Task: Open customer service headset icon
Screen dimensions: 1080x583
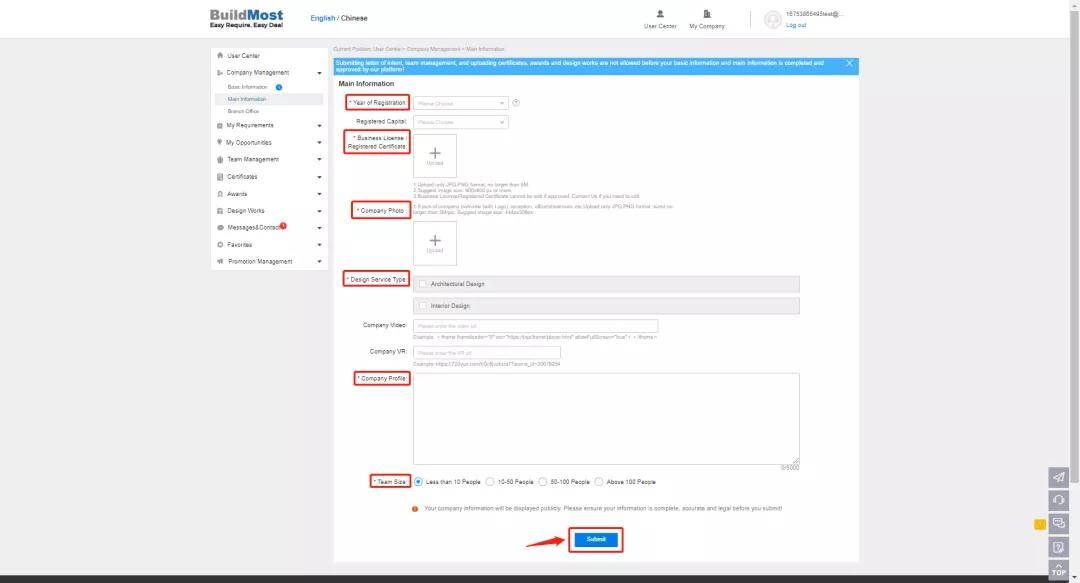Action: click(x=1059, y=499)
